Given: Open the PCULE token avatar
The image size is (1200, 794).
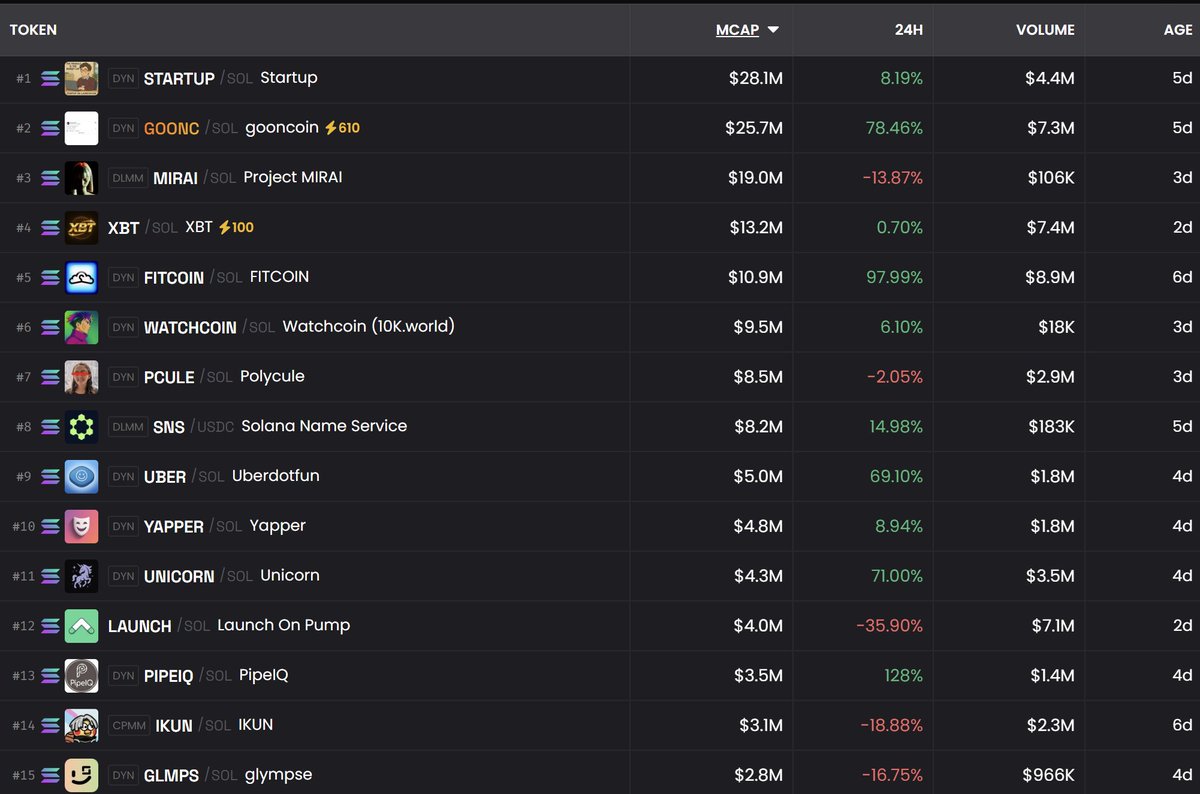Looking at the screenshot, I should [x=82, y=377].
